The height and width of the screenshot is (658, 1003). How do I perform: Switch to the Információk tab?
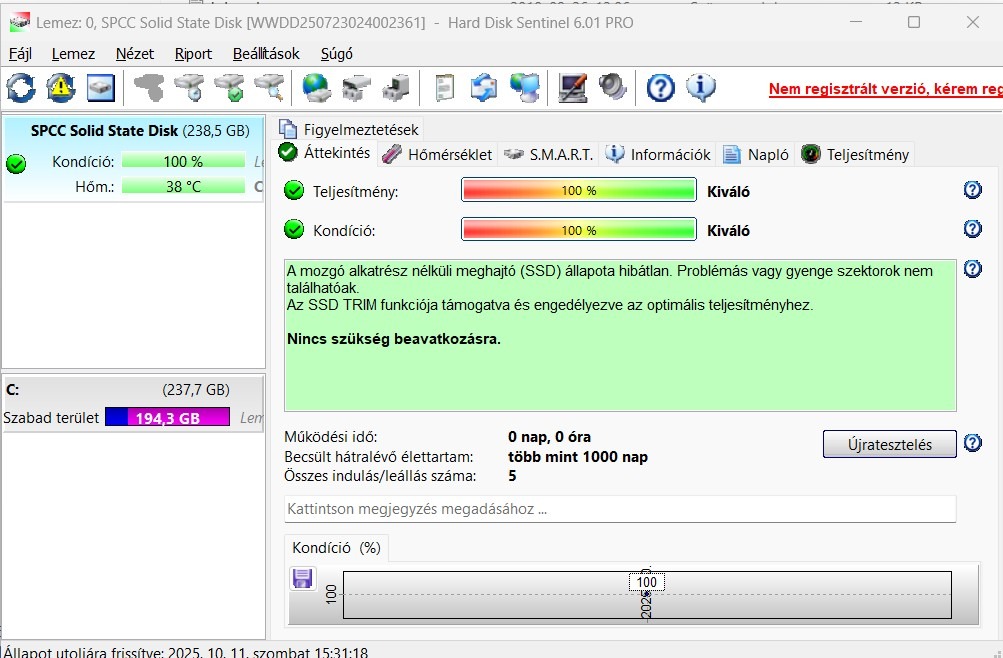click(x=658, y=155)
